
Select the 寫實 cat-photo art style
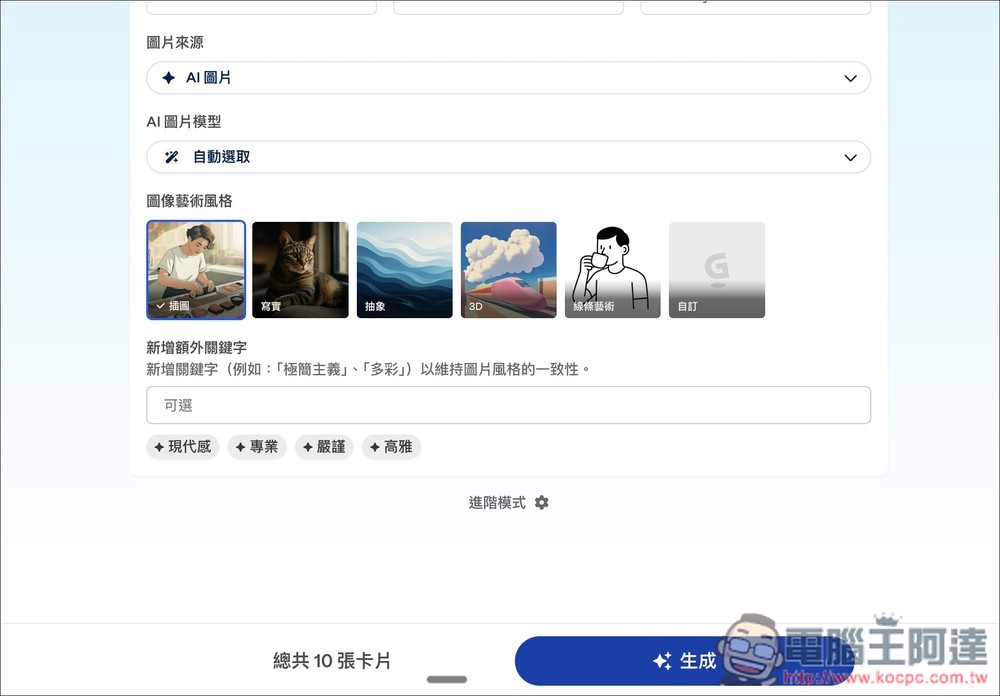300,268
